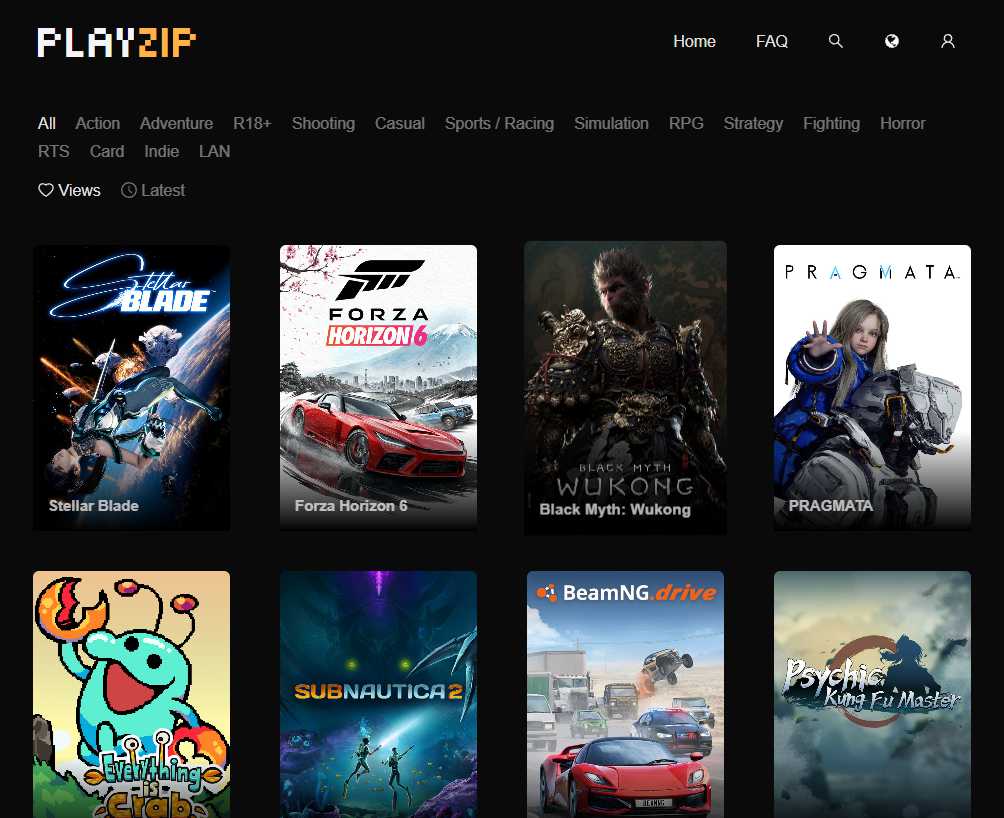Viewport: 1004px width, 818px height.
Task: Open the FAQ page link
Action: coord(772,41)
